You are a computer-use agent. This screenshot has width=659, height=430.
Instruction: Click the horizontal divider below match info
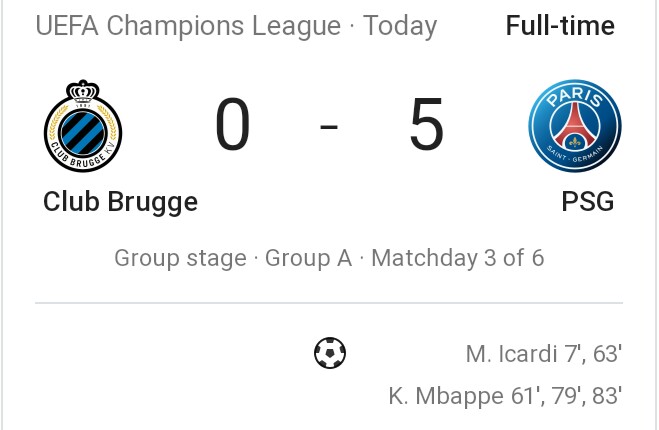point(329,302)
